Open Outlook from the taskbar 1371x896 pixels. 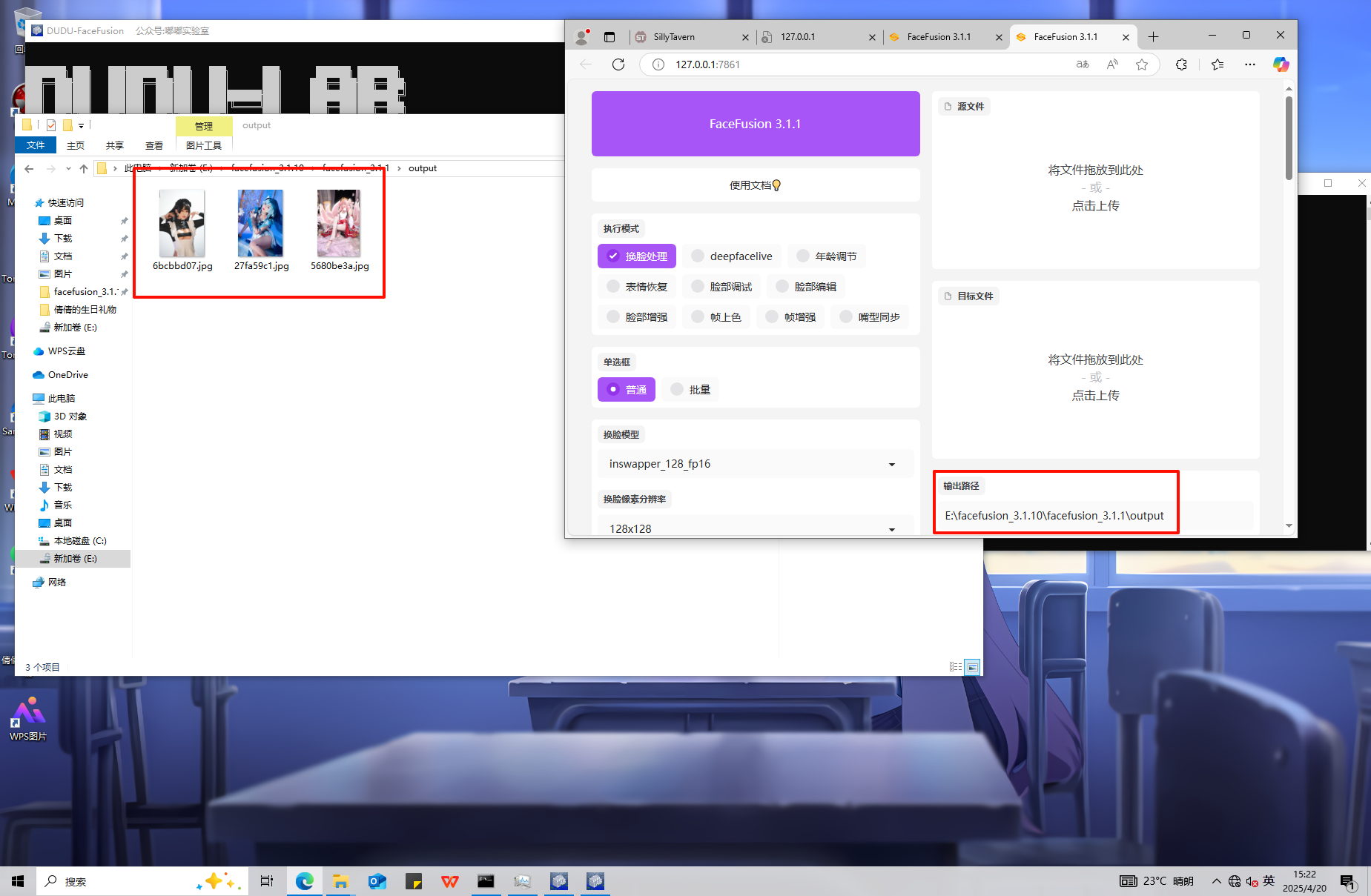point(377,881)
